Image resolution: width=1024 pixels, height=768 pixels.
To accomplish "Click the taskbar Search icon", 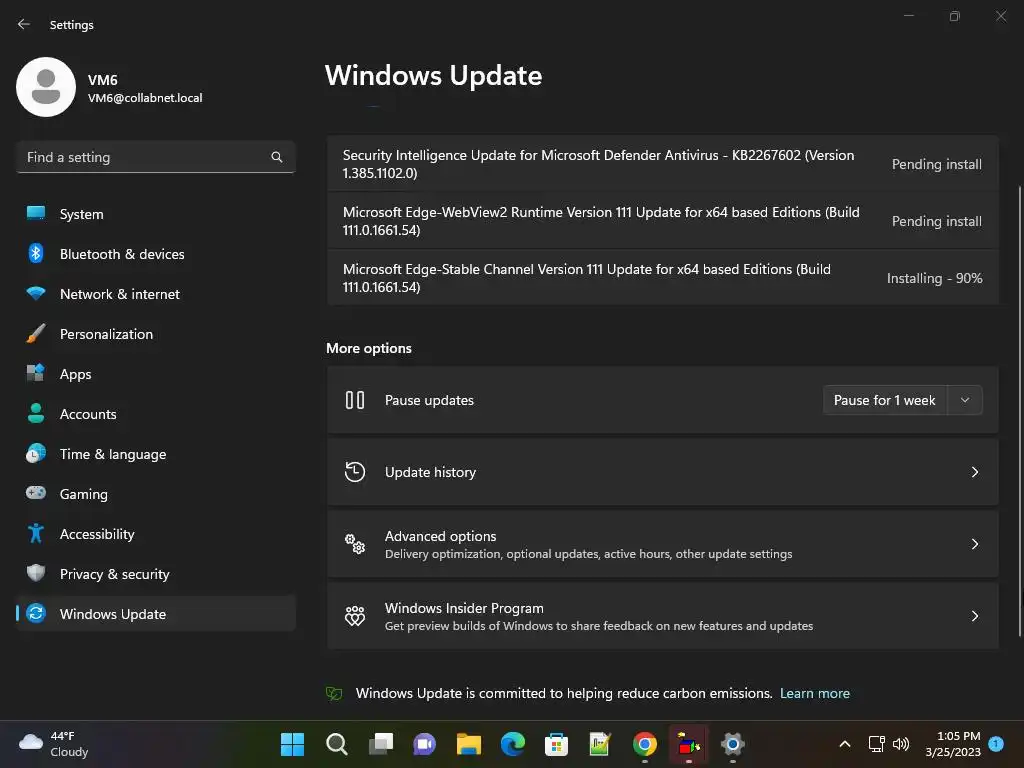I will click(336, 744).
